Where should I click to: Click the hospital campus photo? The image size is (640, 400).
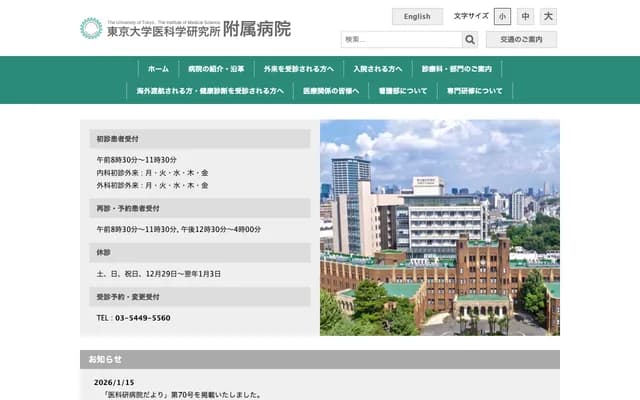click(x=440, y=228)
